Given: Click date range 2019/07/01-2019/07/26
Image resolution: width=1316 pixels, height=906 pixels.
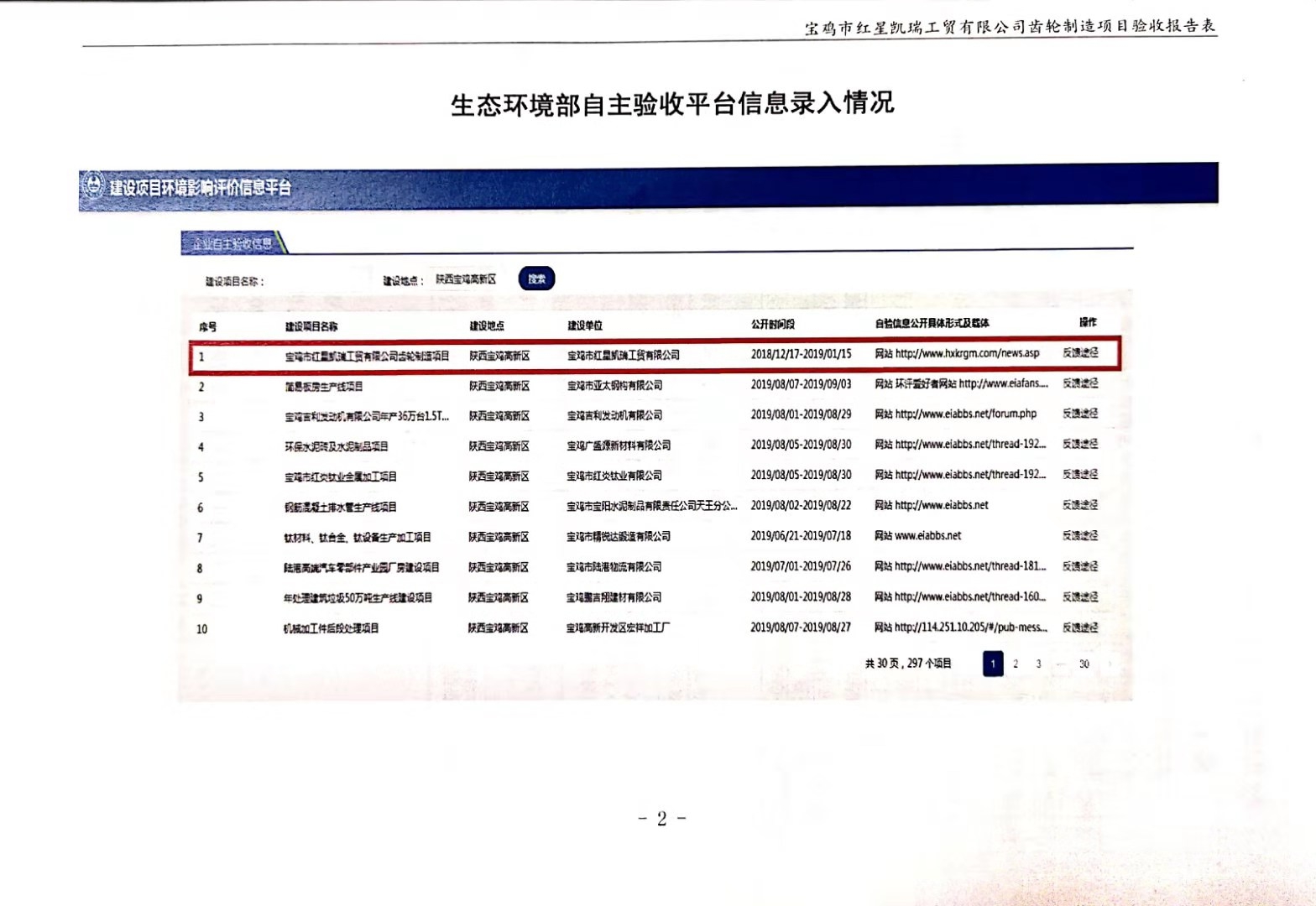Looking at the screenshot, I should tap(802, 566).
